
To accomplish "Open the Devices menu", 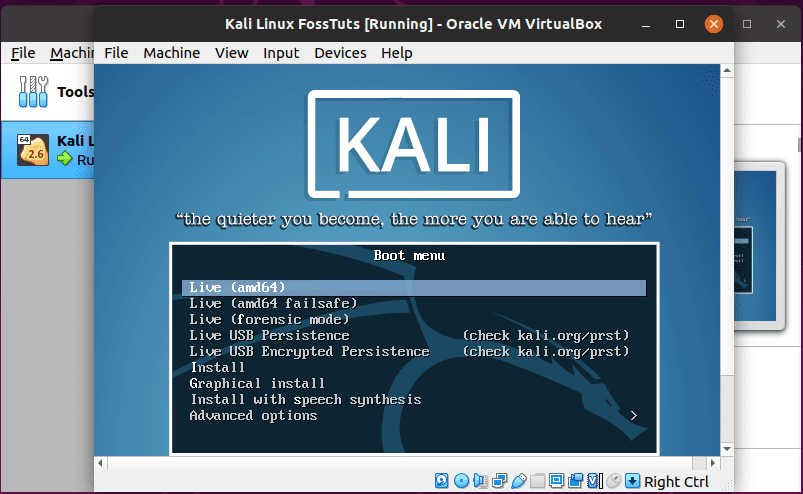I will [x=340, y=53].
